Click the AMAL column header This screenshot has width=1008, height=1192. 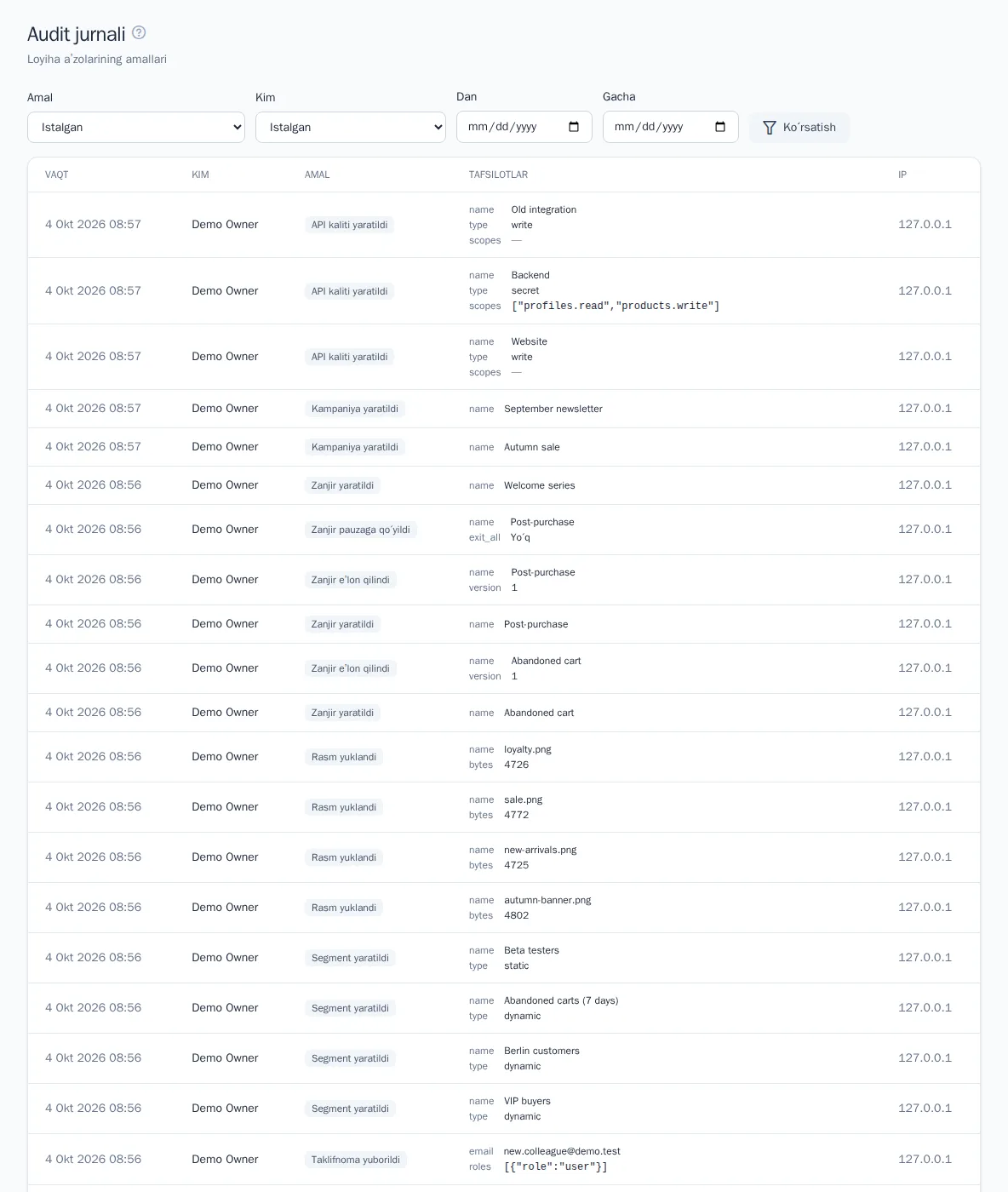318,175
